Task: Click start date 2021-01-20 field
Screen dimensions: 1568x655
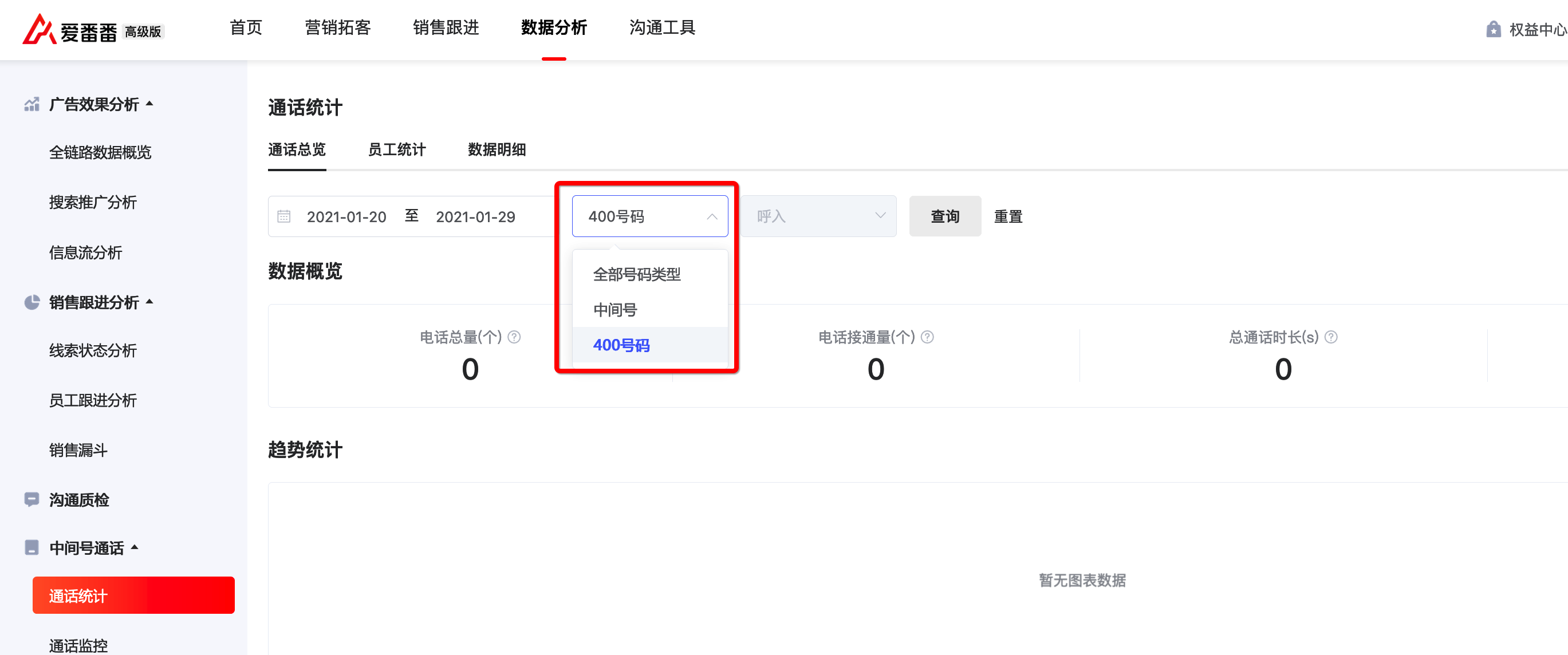Action: (346, 216)
